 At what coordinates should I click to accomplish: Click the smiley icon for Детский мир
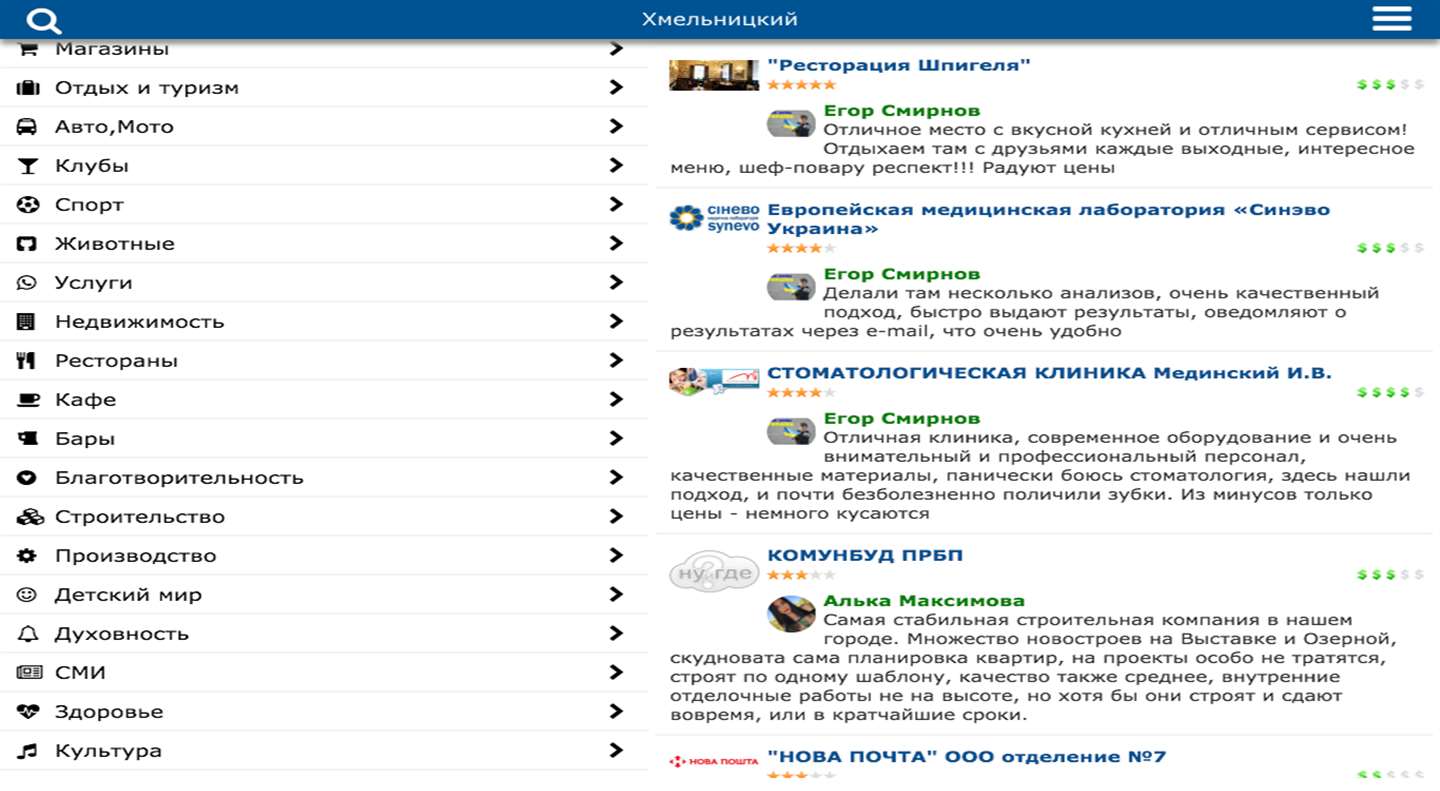[x=28, y=595]
